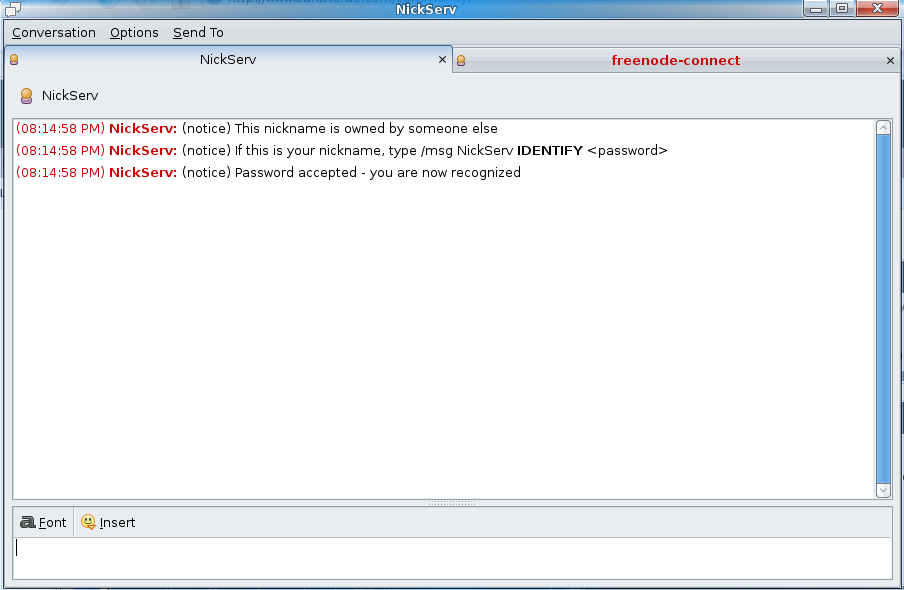Open the Options menu
Viewport: 904px width, 590px height.
click(x=134, y=33)
